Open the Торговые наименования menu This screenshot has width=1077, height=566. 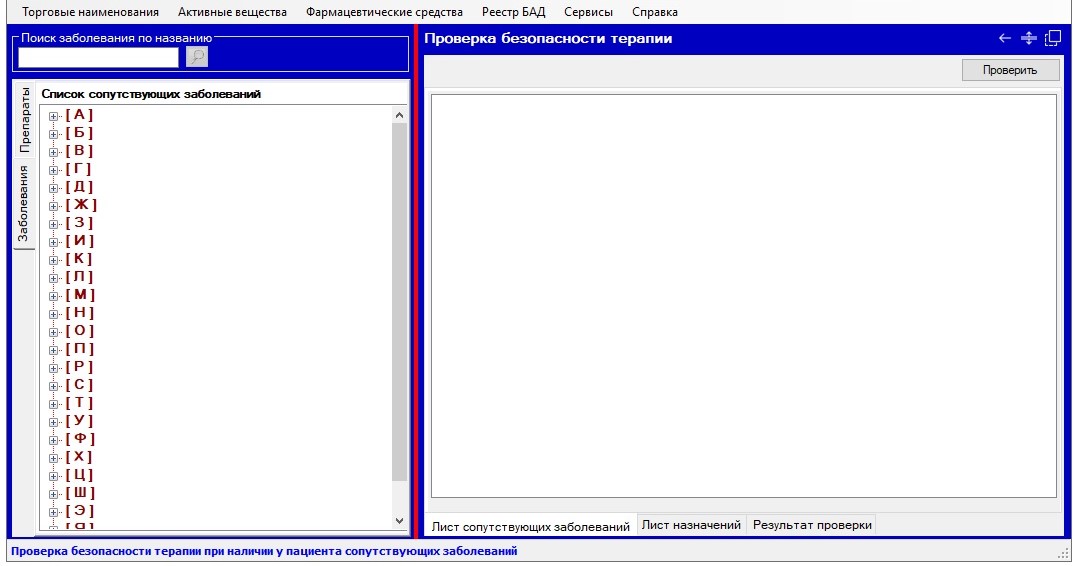click(91, 12)
